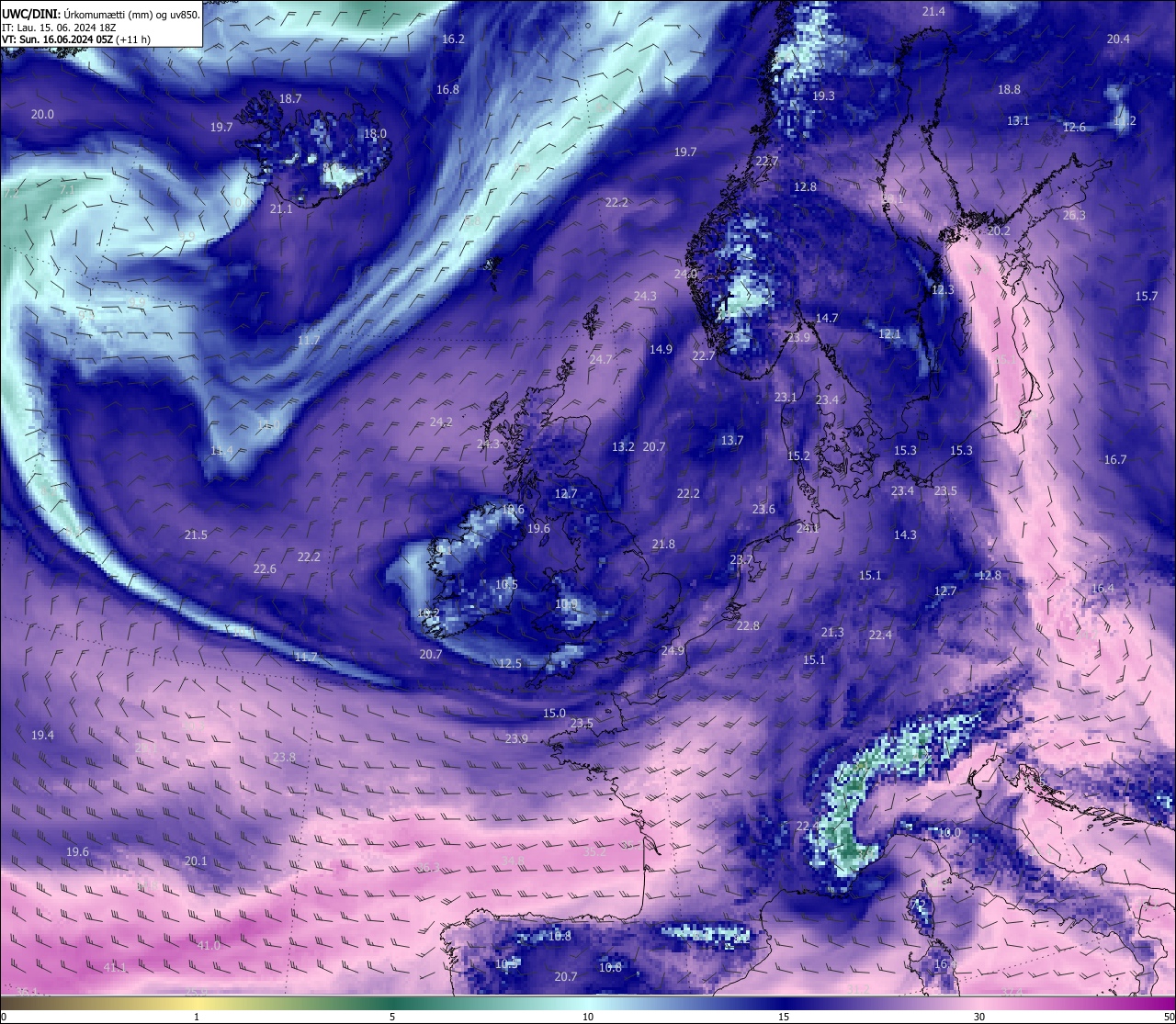Click the 41.0 value label
The height and width of the screenshot is (1024, 1176).
[x=209, y=946]
